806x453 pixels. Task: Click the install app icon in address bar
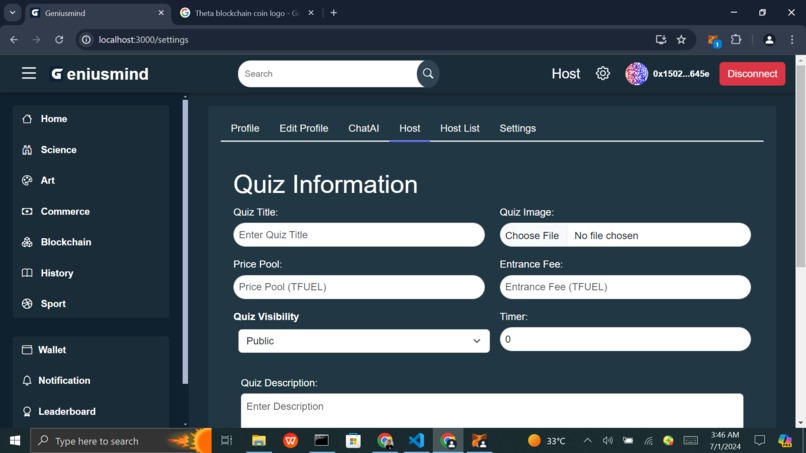(661, 40)
